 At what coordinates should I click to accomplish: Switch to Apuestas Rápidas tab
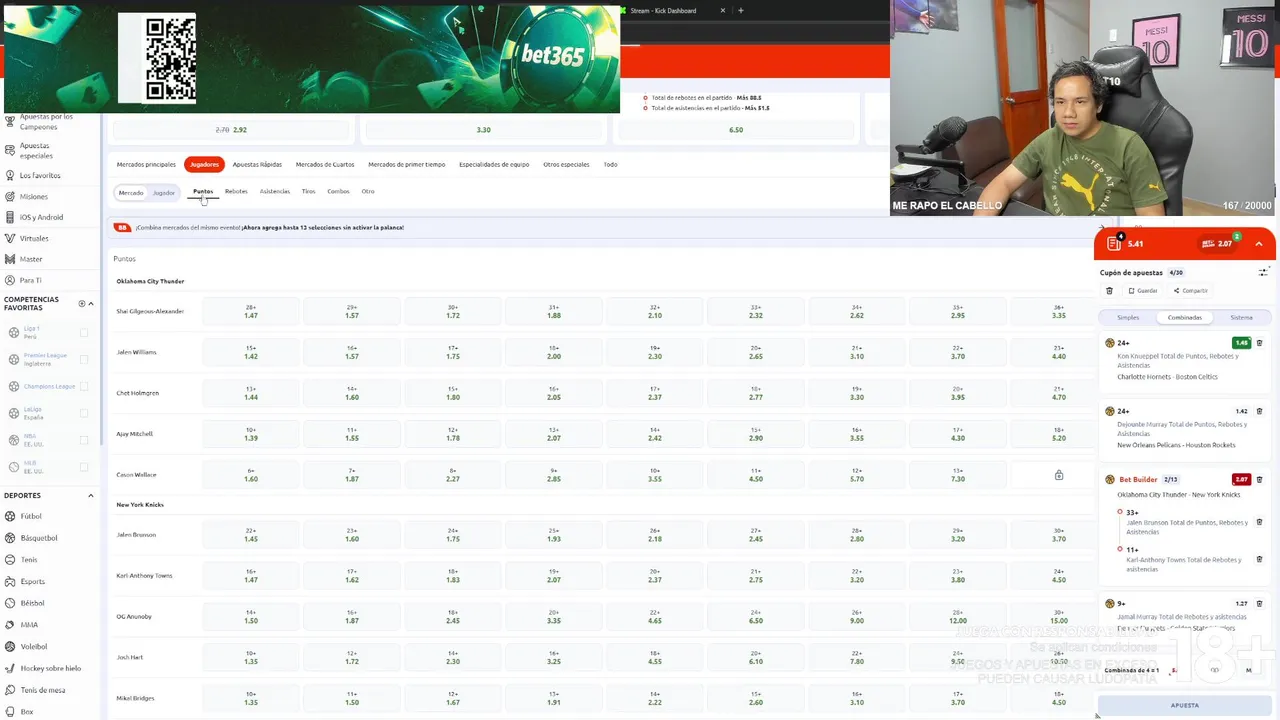click(x=257, y=164)
